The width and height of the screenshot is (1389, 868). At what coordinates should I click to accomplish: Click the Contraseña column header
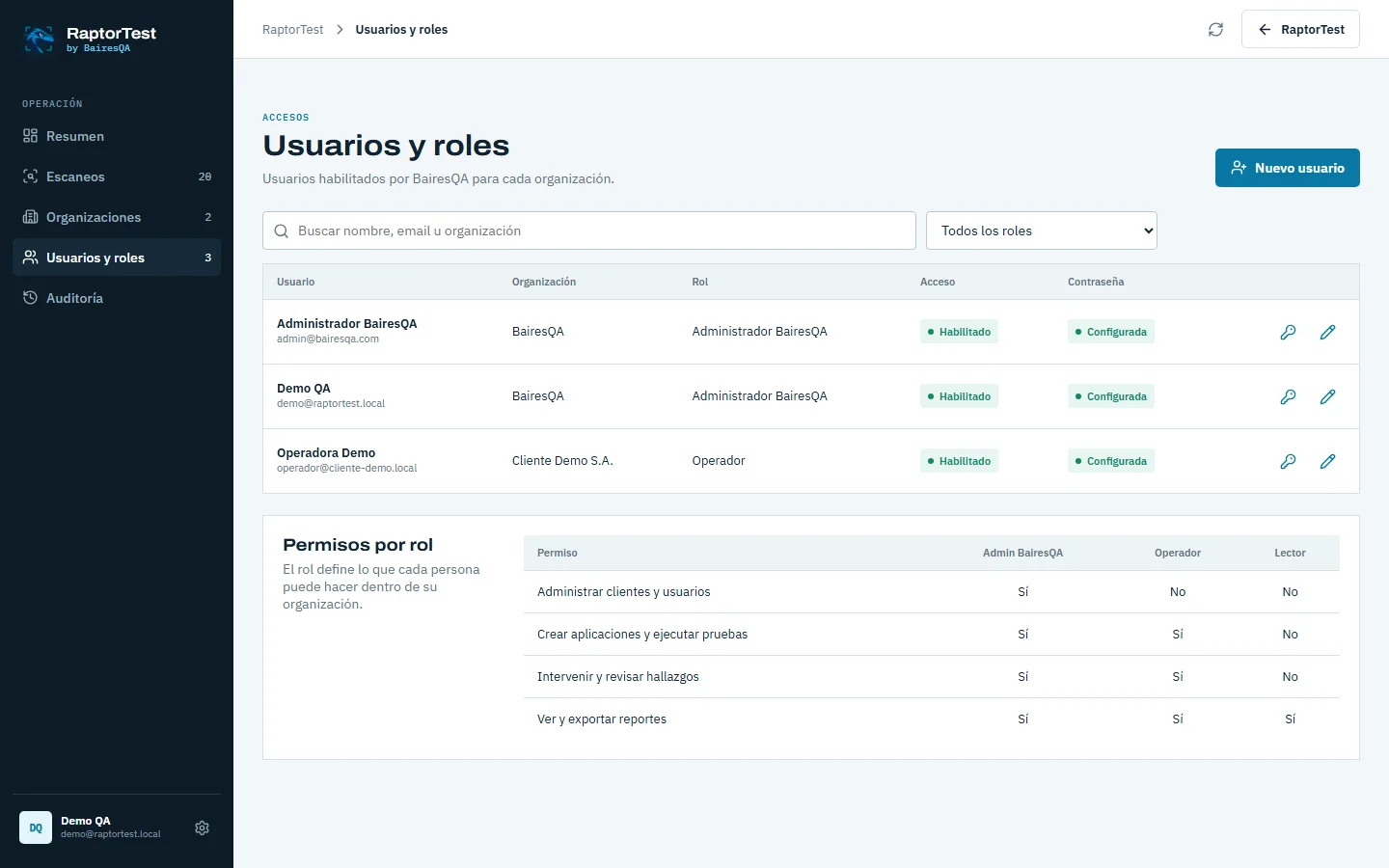pos(1096,282)
